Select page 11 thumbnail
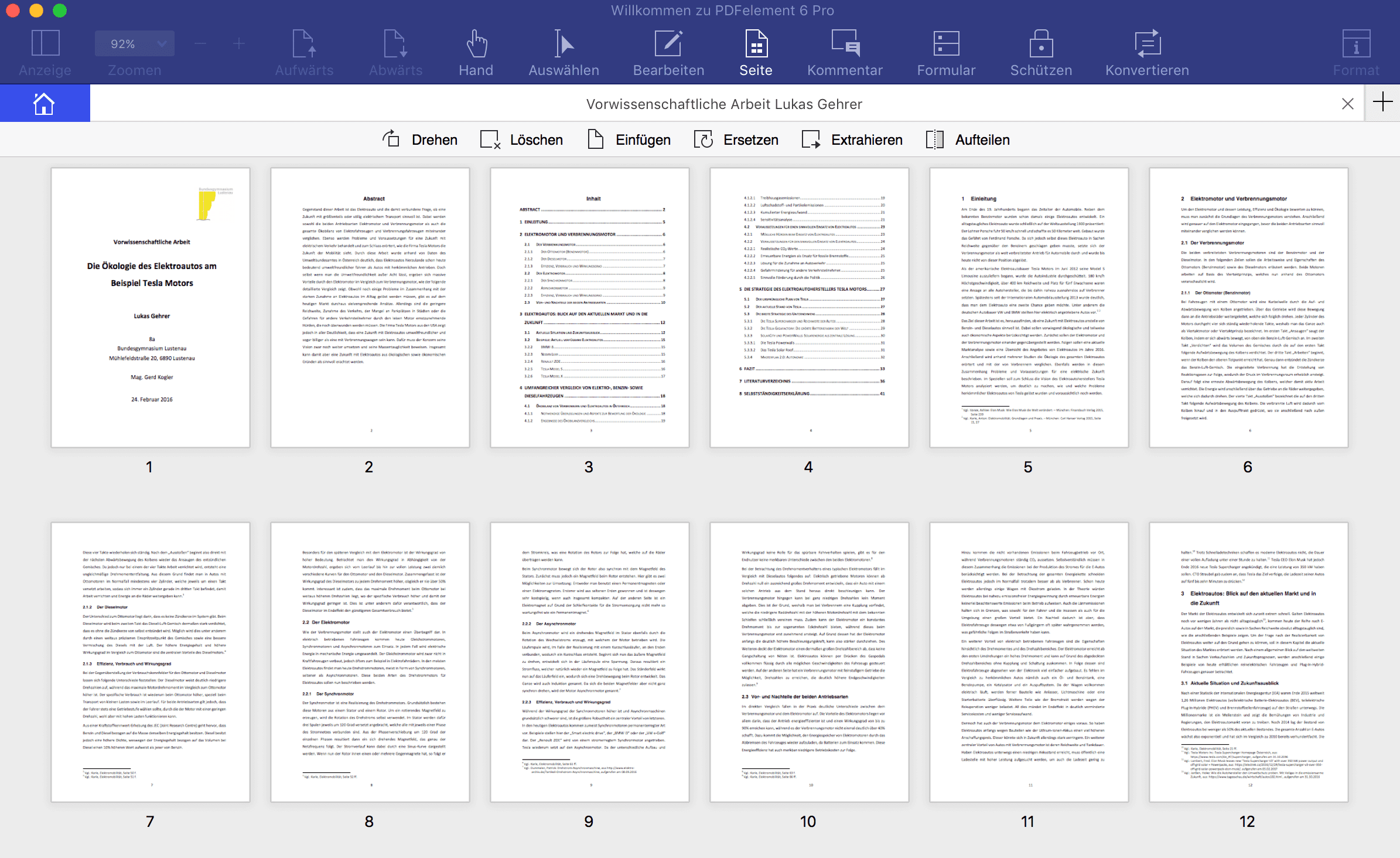1400x858 pixels. (1029, 662)
